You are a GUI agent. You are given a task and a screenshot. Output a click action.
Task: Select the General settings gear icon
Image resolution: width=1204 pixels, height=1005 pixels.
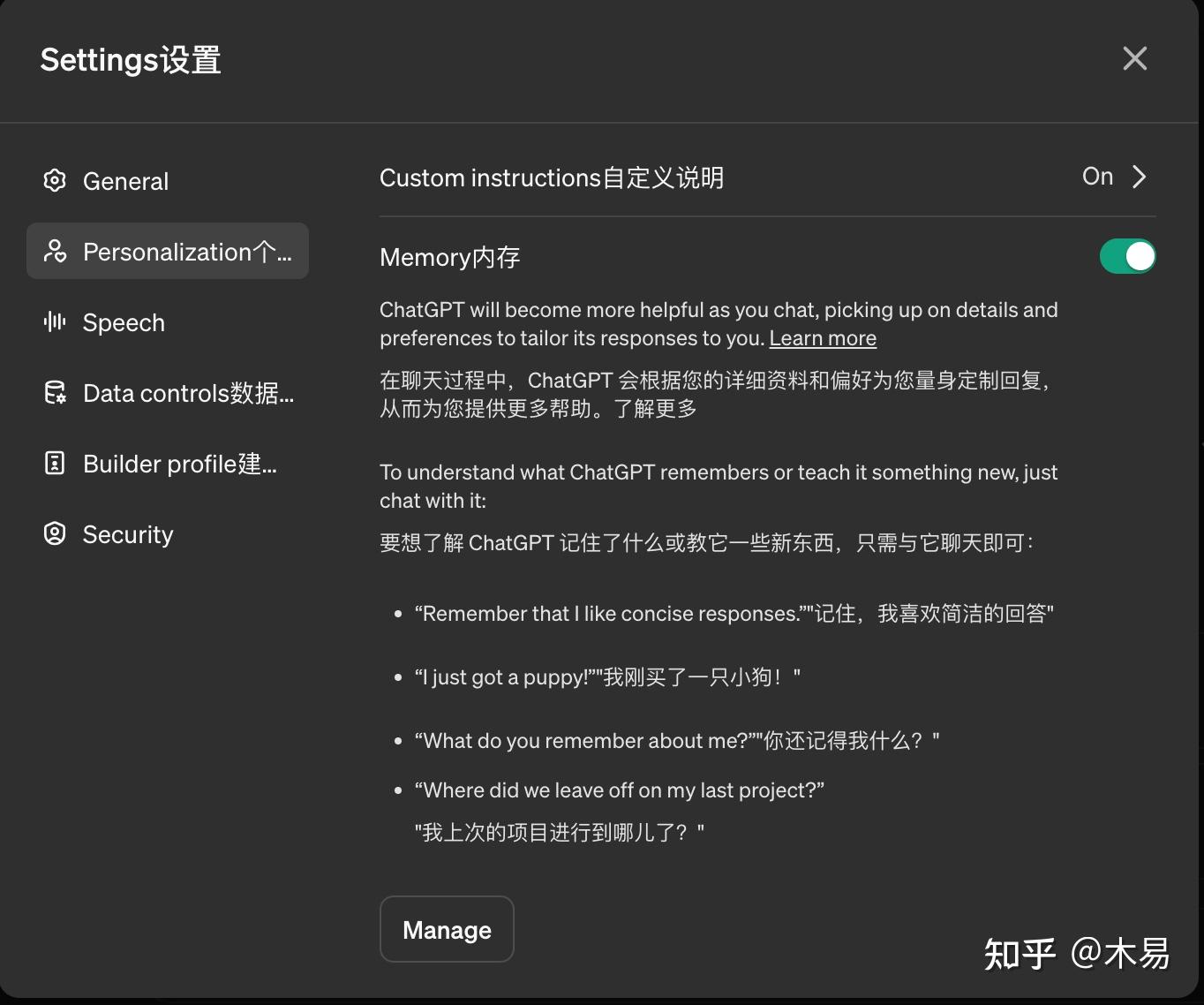click(55, 180)
